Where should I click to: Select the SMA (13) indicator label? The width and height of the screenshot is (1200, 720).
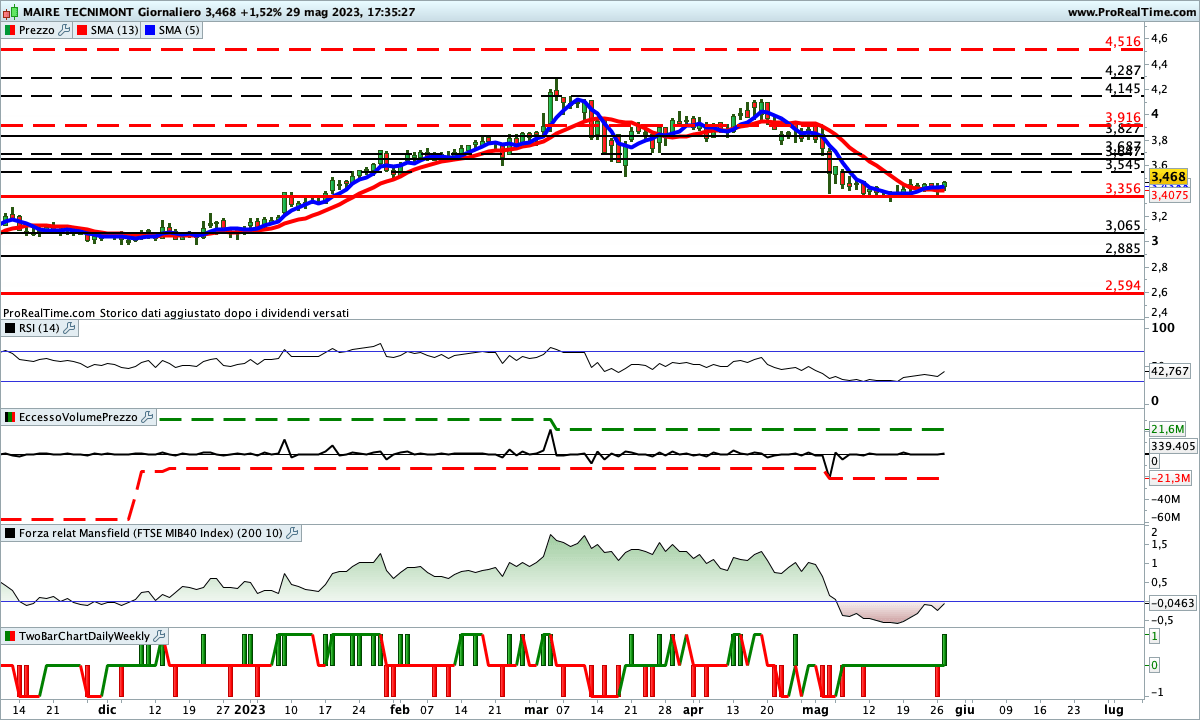(x=114, y=30)
